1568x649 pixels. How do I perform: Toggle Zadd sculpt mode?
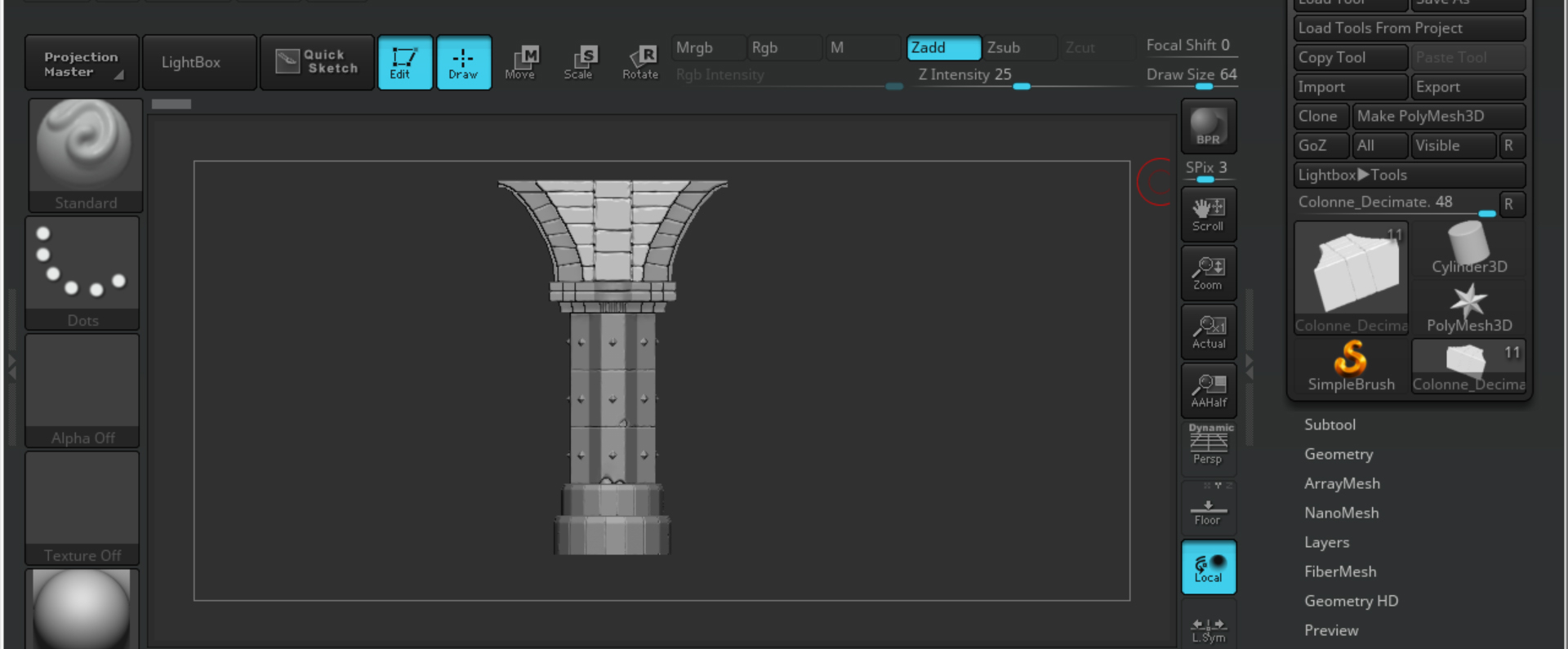[943, 48]
